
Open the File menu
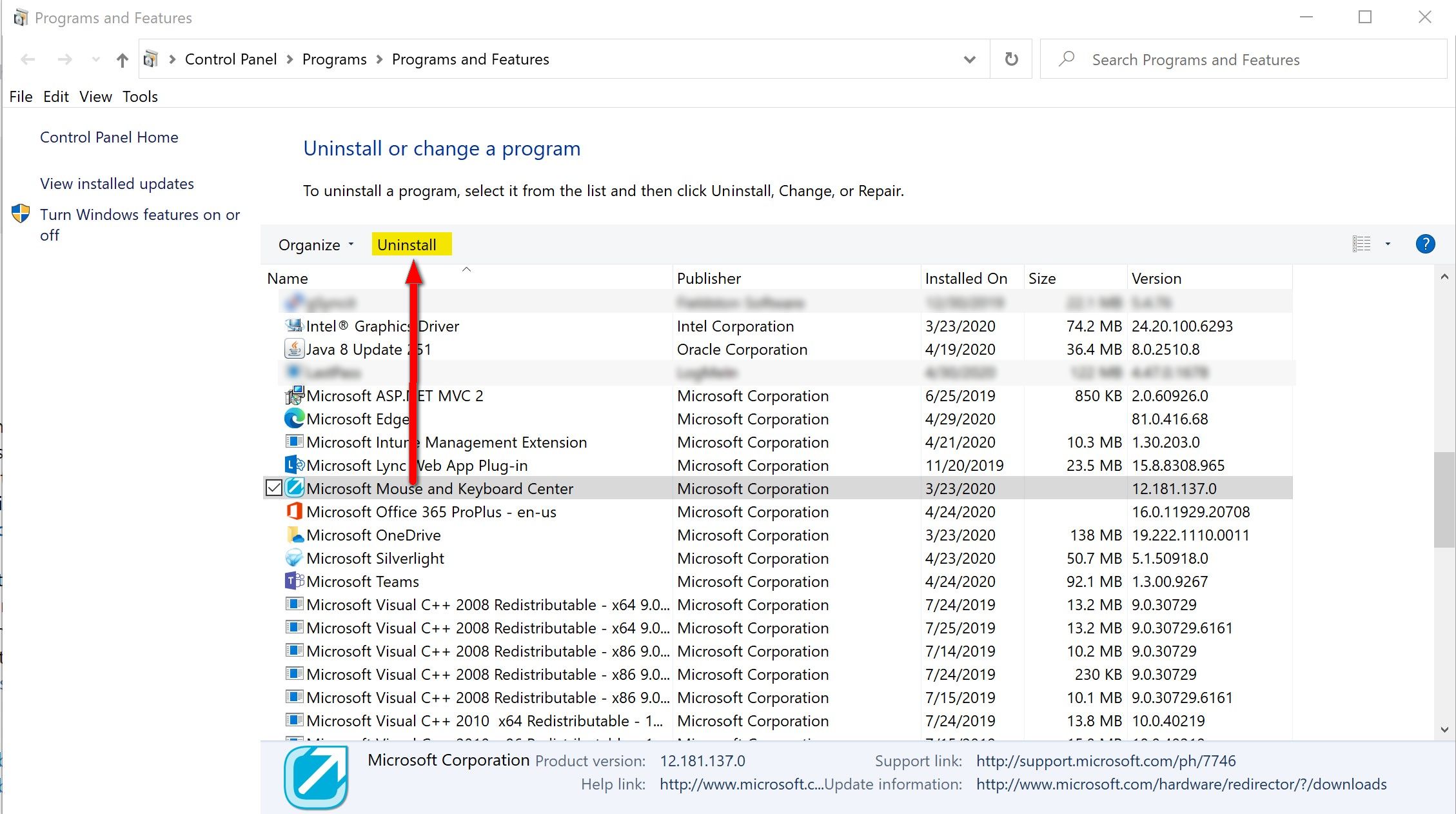tap(21, 97)
